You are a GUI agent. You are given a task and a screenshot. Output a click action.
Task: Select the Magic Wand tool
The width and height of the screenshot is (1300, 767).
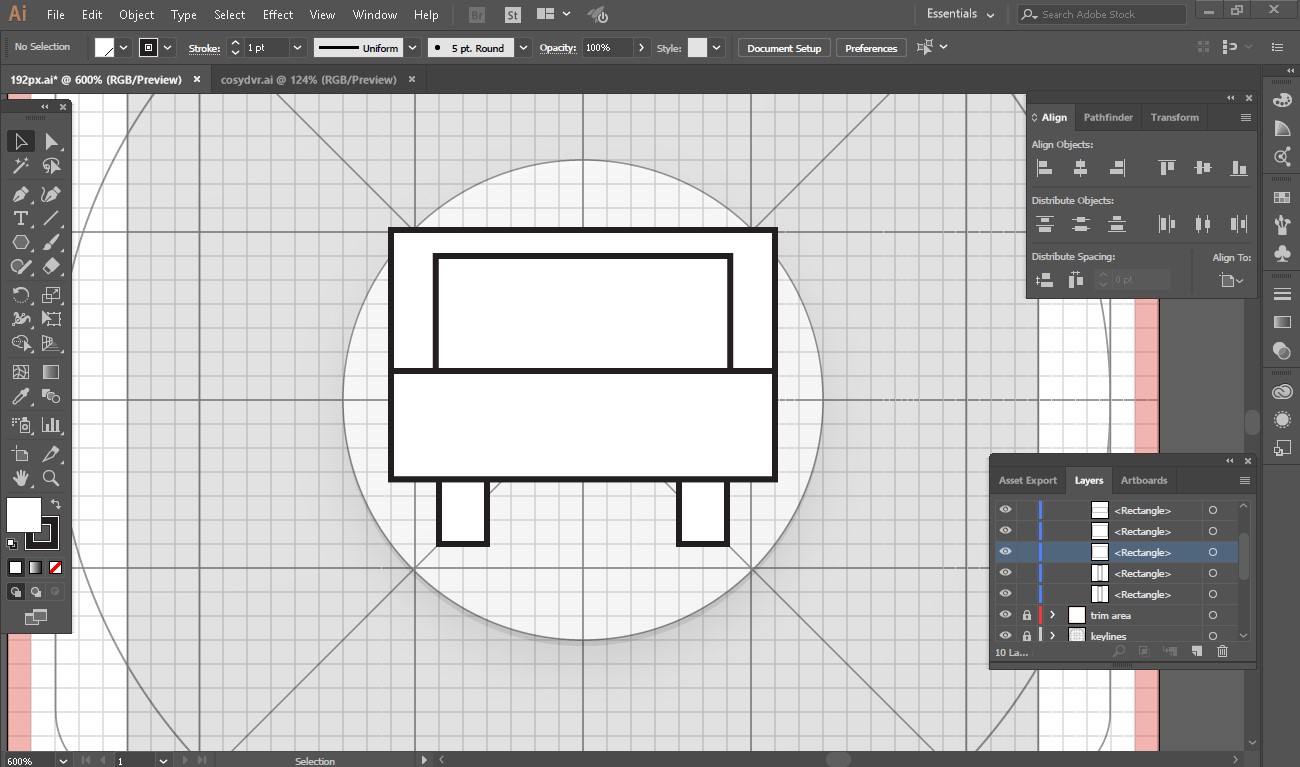click(x=21, y=166)
